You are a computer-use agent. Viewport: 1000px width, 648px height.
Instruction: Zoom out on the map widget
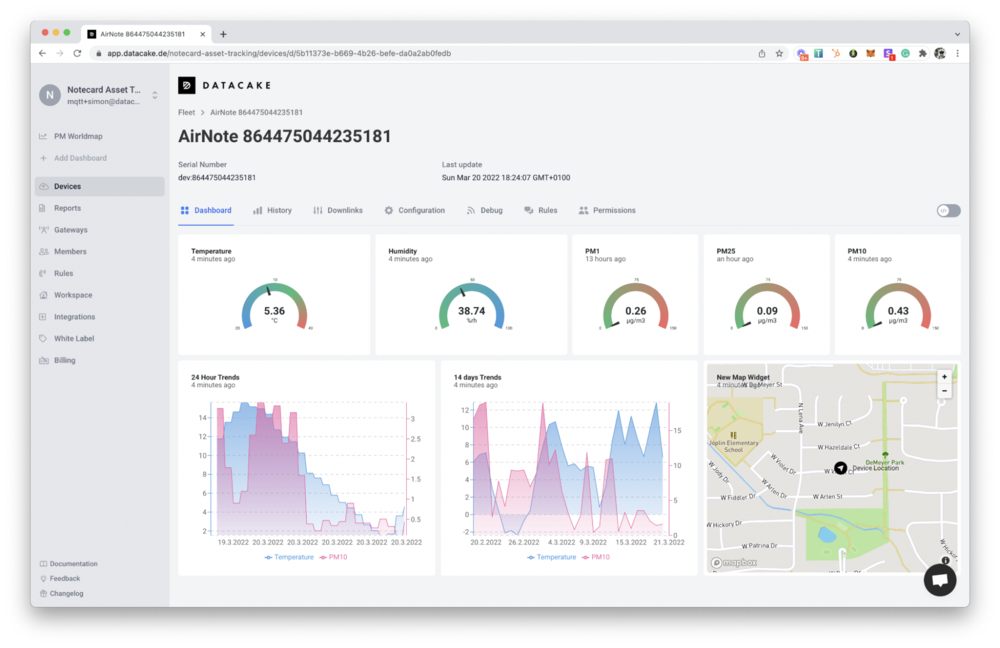[944, 391]
